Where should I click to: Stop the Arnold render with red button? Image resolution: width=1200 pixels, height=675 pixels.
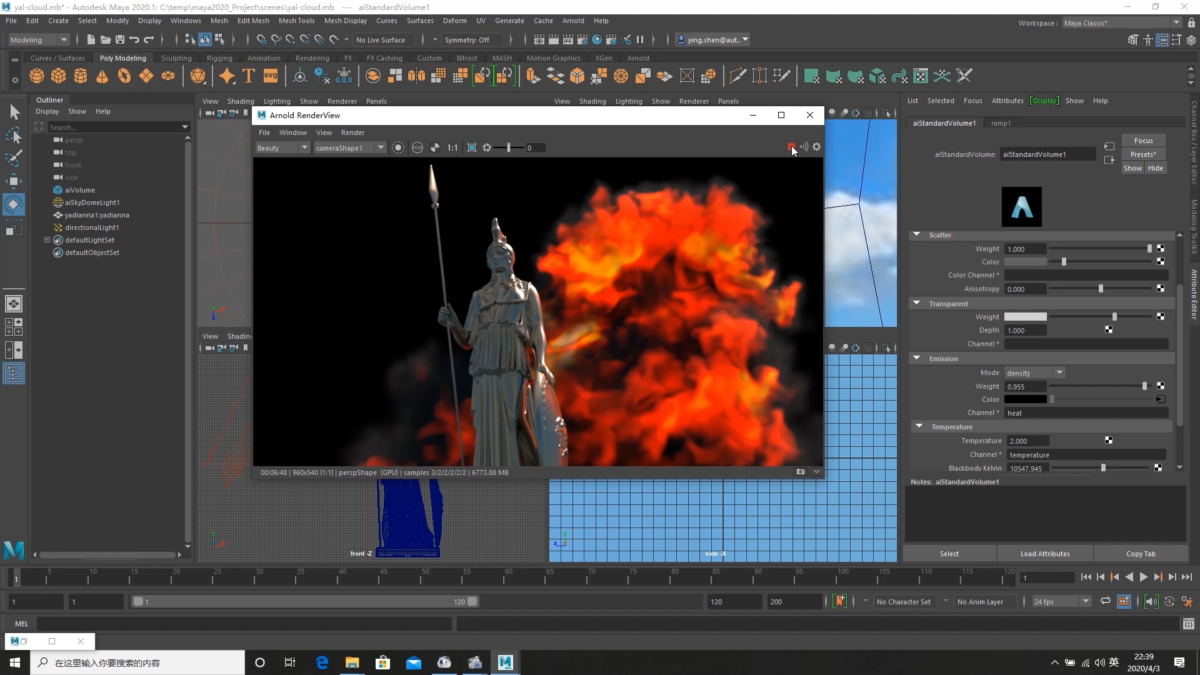pos(791,147)
